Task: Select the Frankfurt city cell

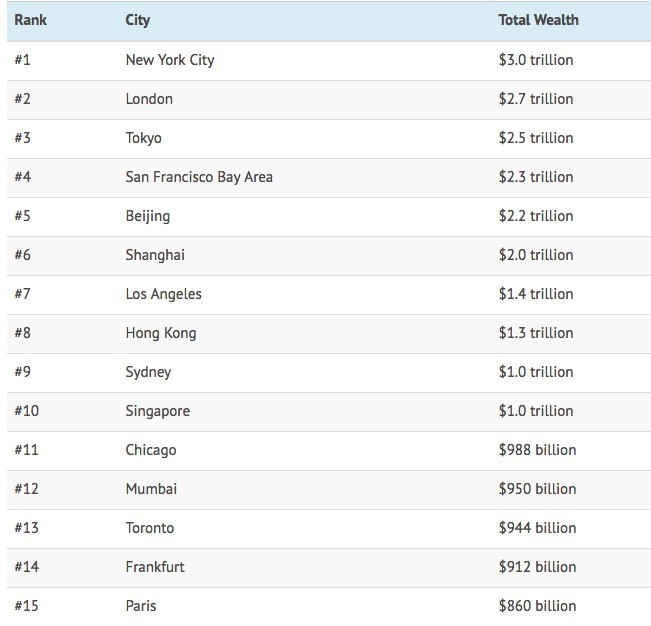Action: 155,567
